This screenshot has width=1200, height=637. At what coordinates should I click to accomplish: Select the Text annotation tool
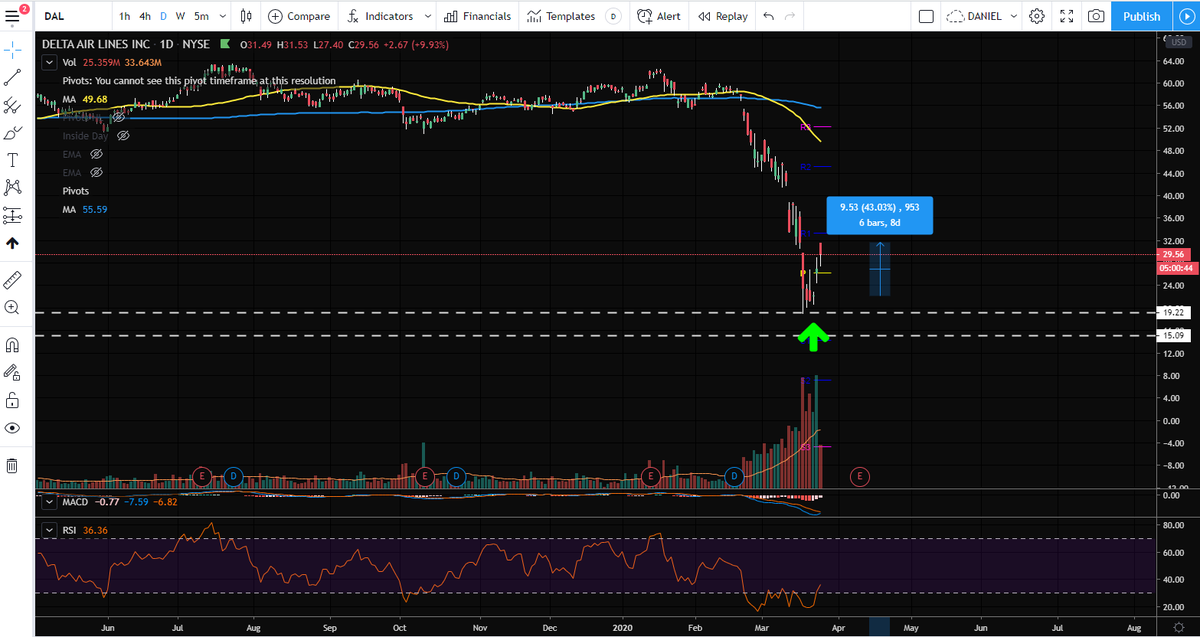(13, 160)
